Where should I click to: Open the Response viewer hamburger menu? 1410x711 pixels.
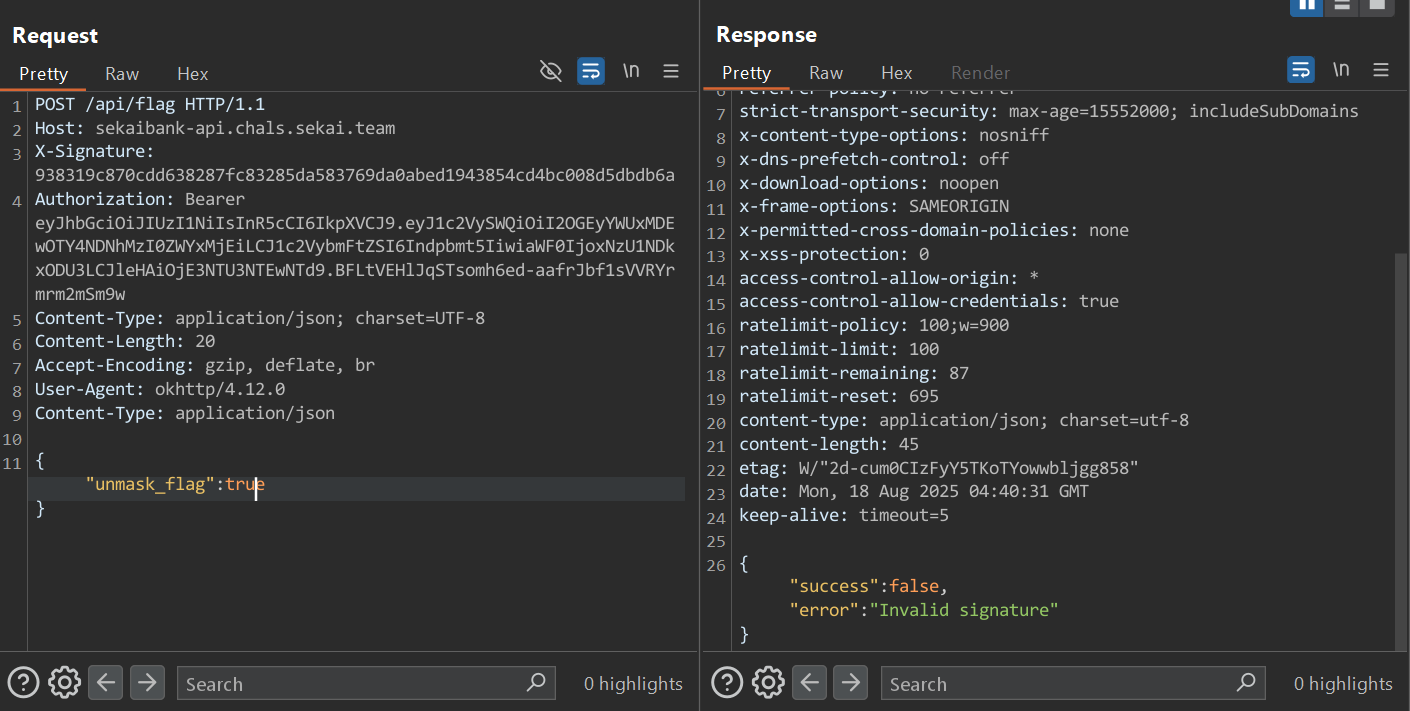point(1381,70)
